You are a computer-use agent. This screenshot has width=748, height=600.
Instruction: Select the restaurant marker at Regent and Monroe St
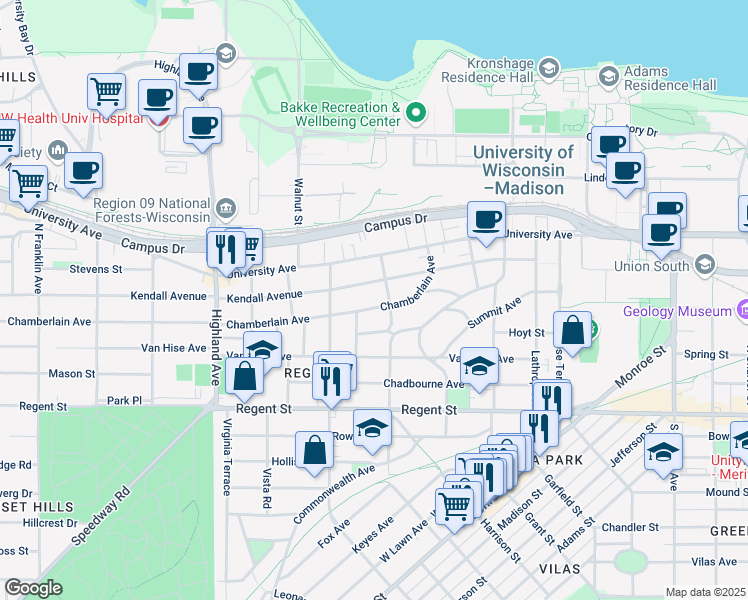[x=552, y=399]
